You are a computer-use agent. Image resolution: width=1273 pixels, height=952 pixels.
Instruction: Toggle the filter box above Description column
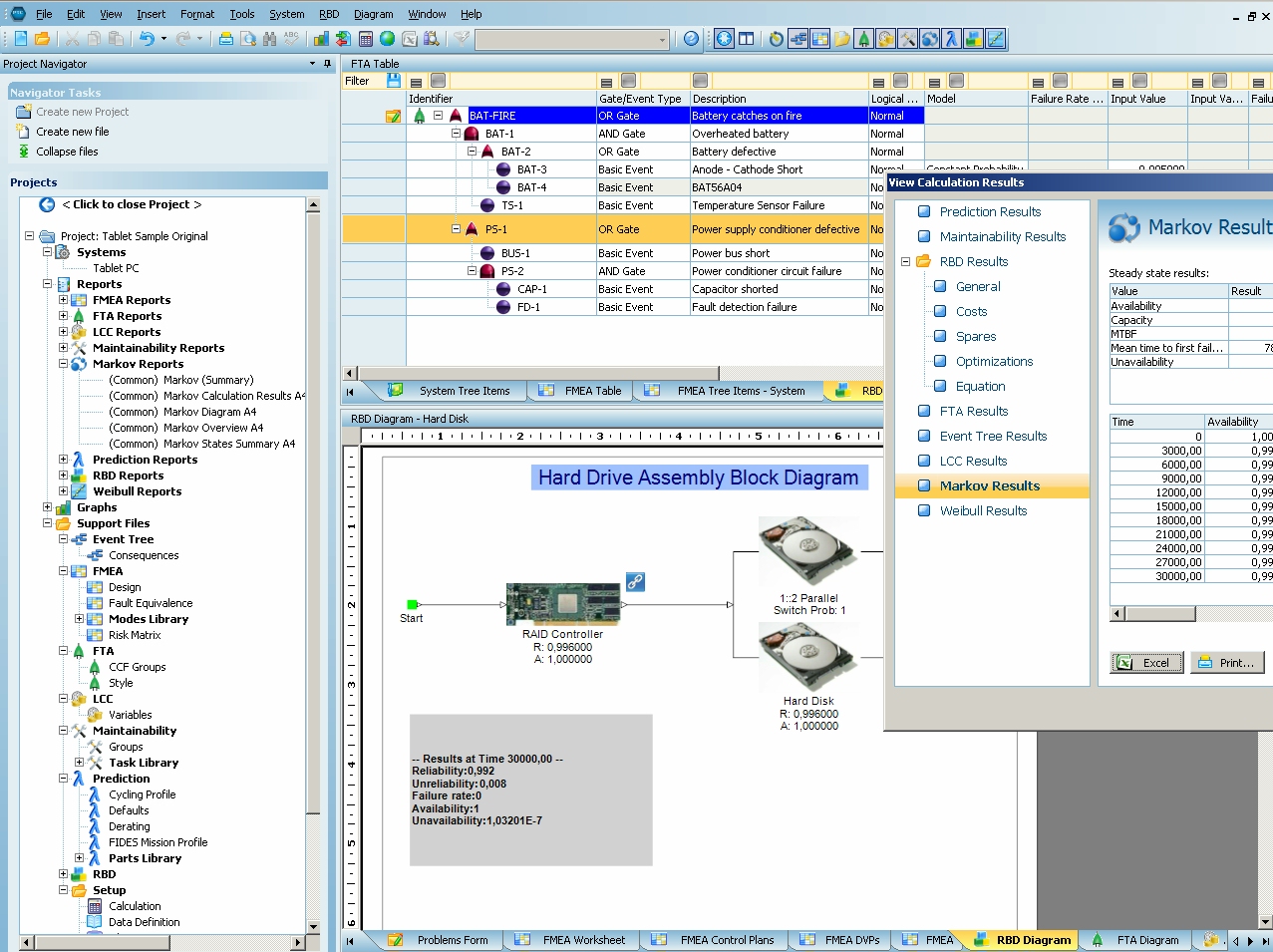(700, 81)
